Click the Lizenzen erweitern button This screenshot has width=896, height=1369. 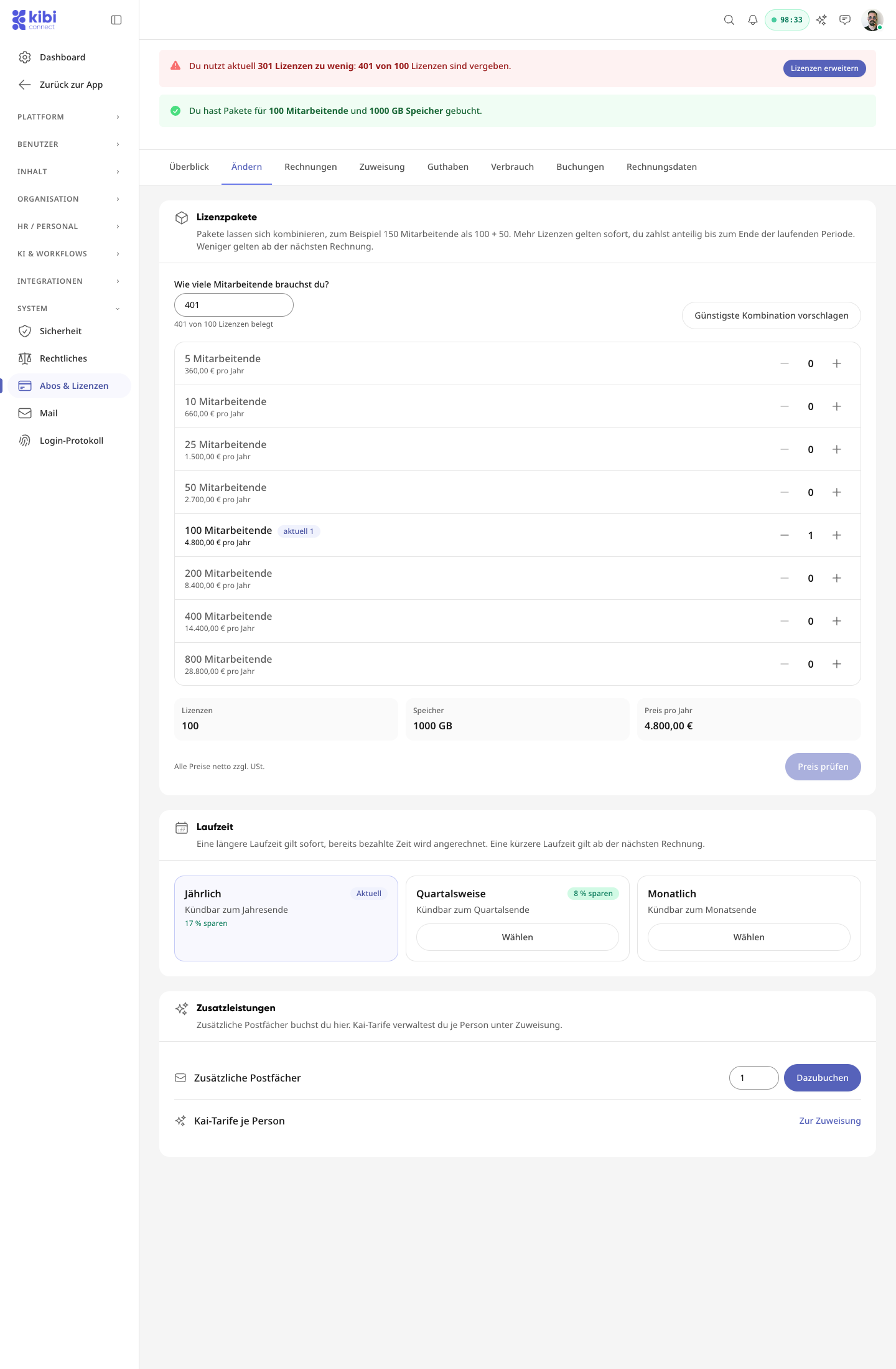click(824, 68)
